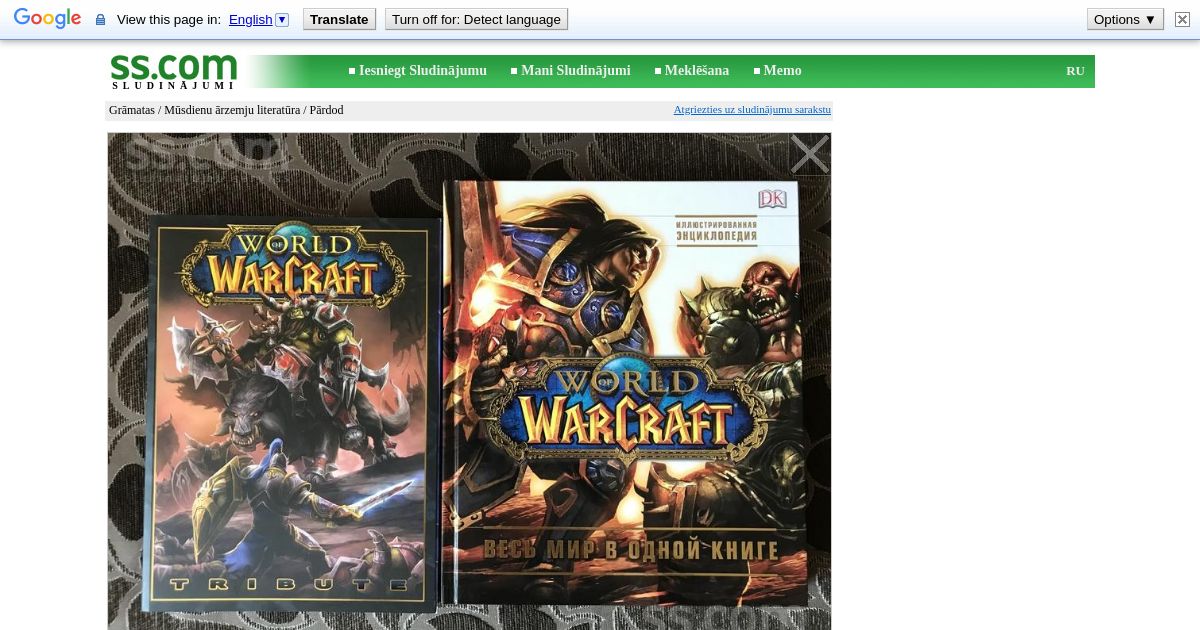Screen dimensions: 1200x630
Task: Turn off translation for Detect language
Action: coord(476,19)
